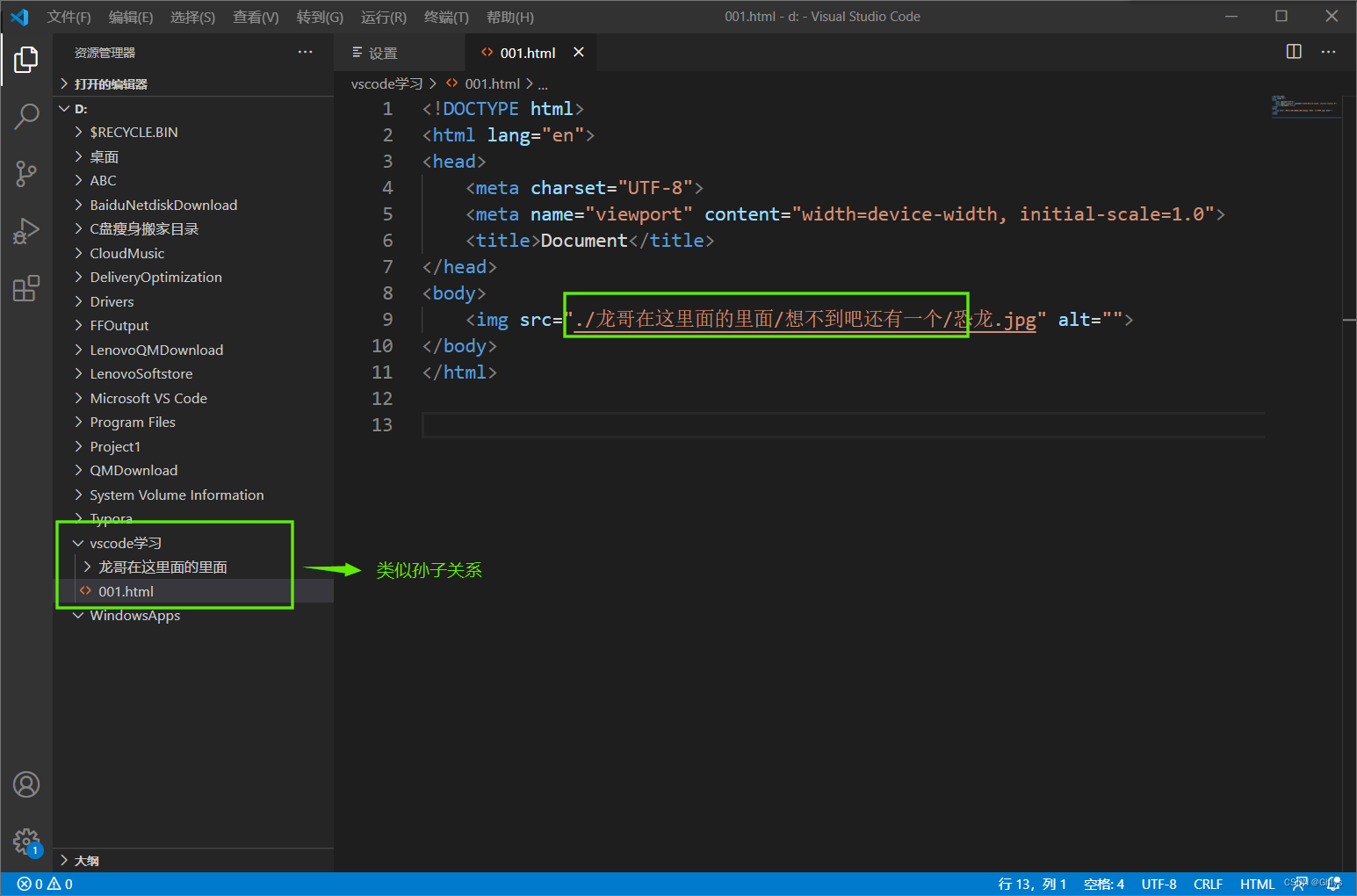Open the 运行(R) menu
Screen dimensions: 1357x896
click(384, 17)
